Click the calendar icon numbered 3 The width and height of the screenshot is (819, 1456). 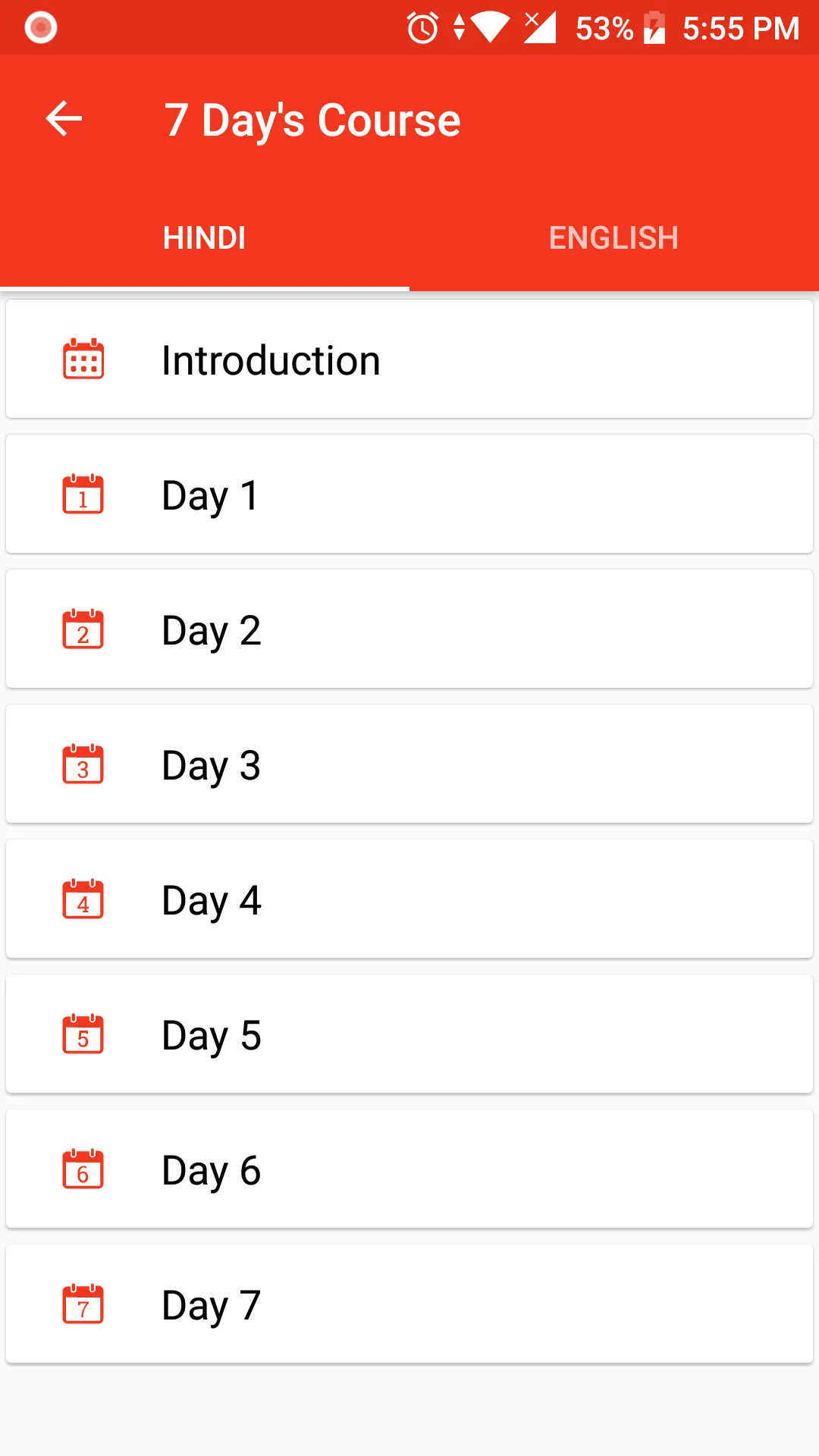[x=83, y=764]
